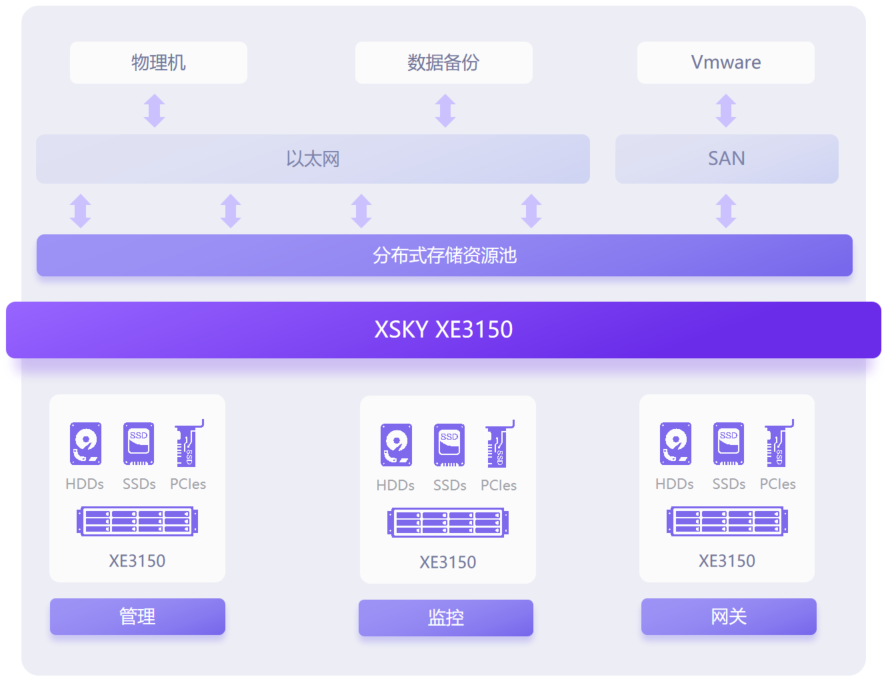The image size is (888, 693).
Task: Click the double arrow below 物理机
Action: [155, 110]
